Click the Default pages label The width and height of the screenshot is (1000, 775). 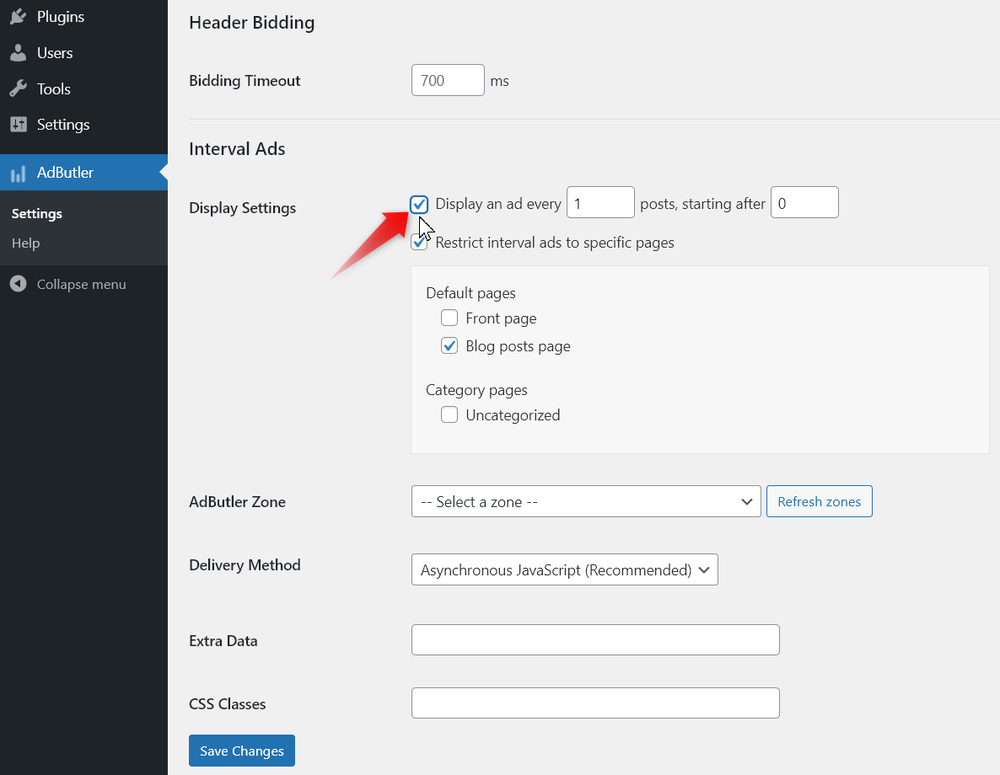pos(471,293)
